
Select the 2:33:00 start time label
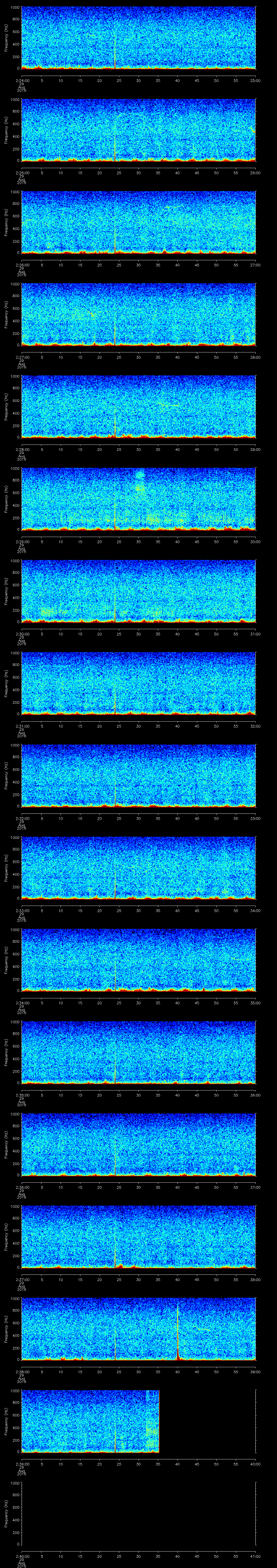click(22, 910)
